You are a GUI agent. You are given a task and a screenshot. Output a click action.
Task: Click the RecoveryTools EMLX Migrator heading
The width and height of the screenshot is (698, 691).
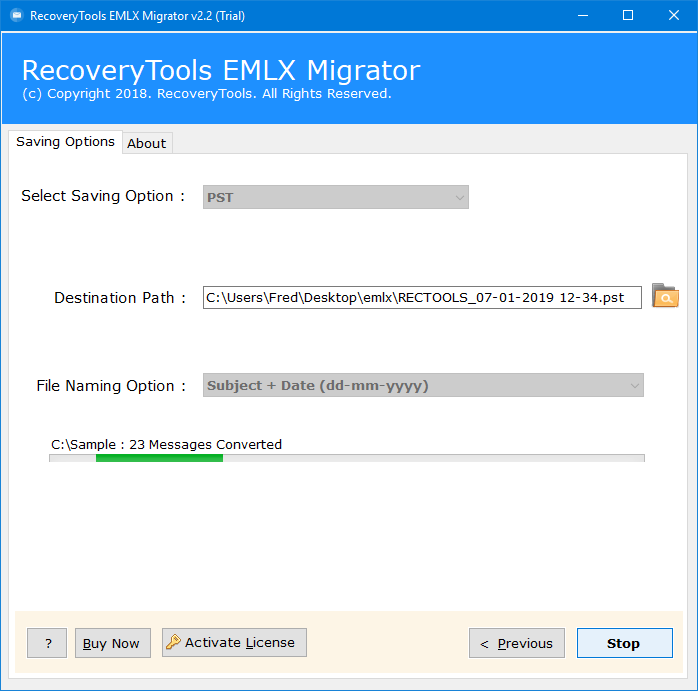(221, 70)
